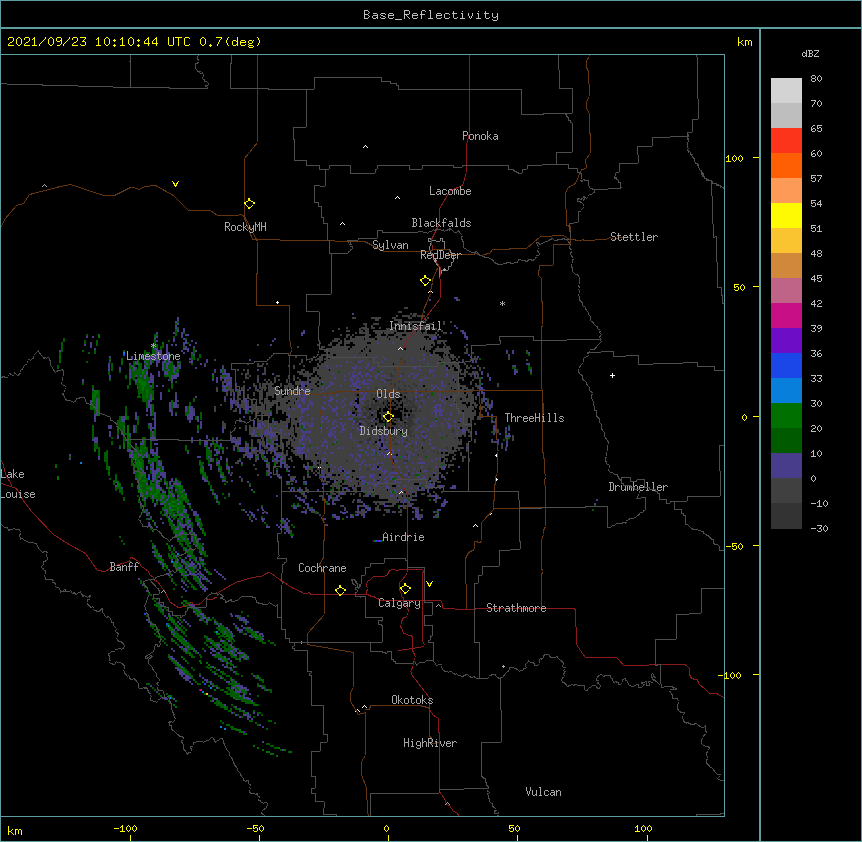
Task: Select the magenta swatch between 42 and 39
Action: point(786,316)
